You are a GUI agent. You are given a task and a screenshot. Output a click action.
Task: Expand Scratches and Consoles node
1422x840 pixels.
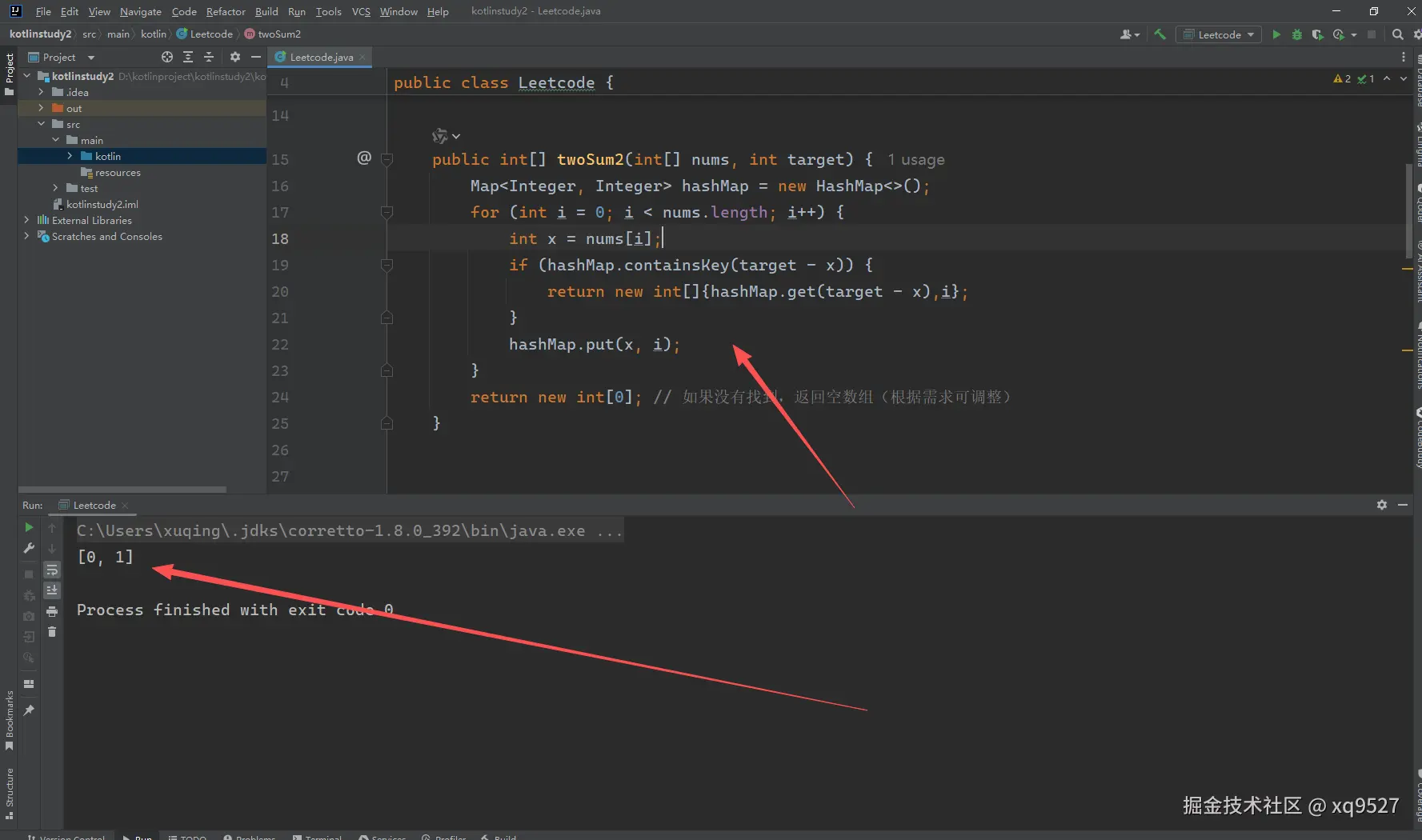27,236
